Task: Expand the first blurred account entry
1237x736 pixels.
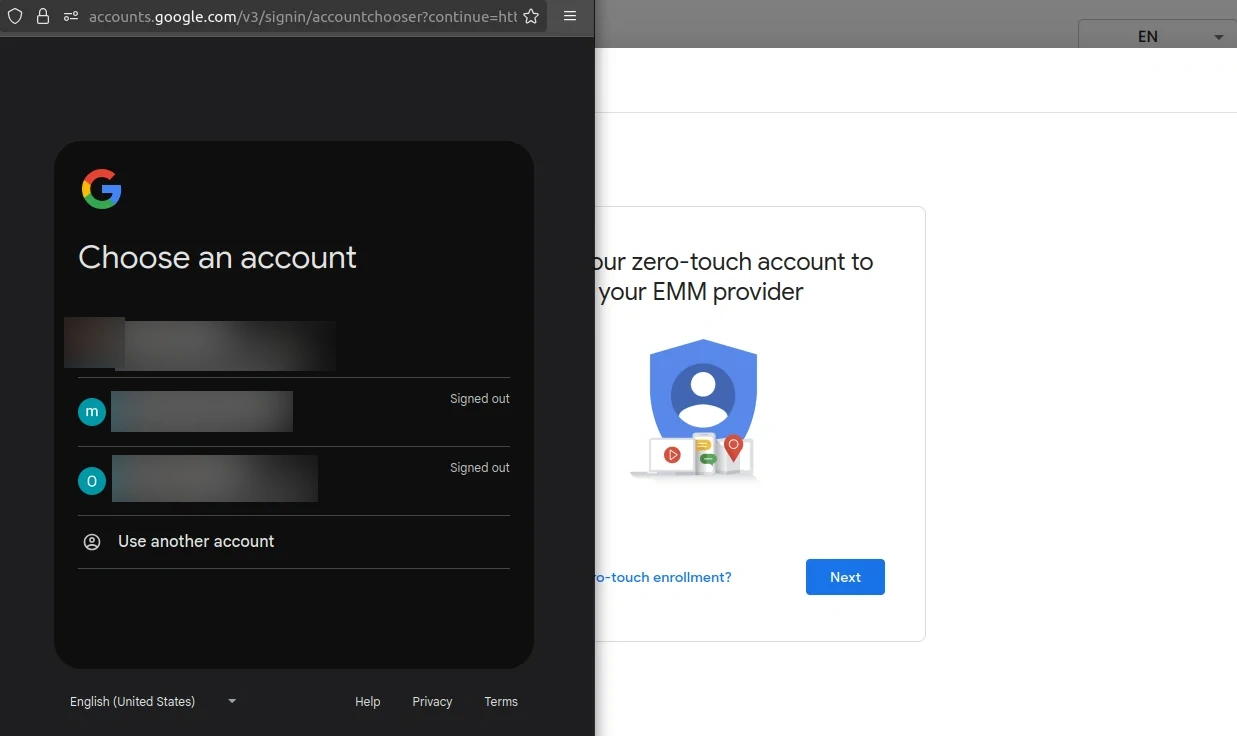Action: tap(200, 343)
